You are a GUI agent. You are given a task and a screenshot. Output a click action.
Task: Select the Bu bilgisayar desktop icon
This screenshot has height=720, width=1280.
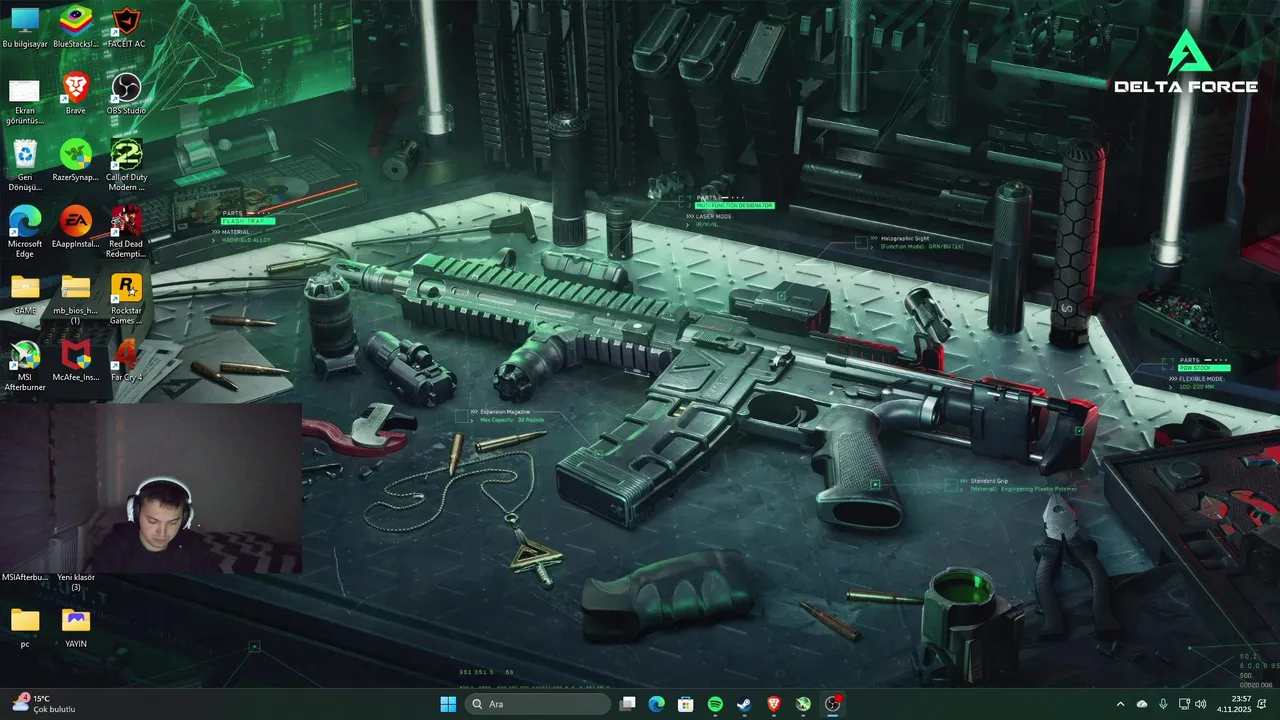(x=25, y=27)
